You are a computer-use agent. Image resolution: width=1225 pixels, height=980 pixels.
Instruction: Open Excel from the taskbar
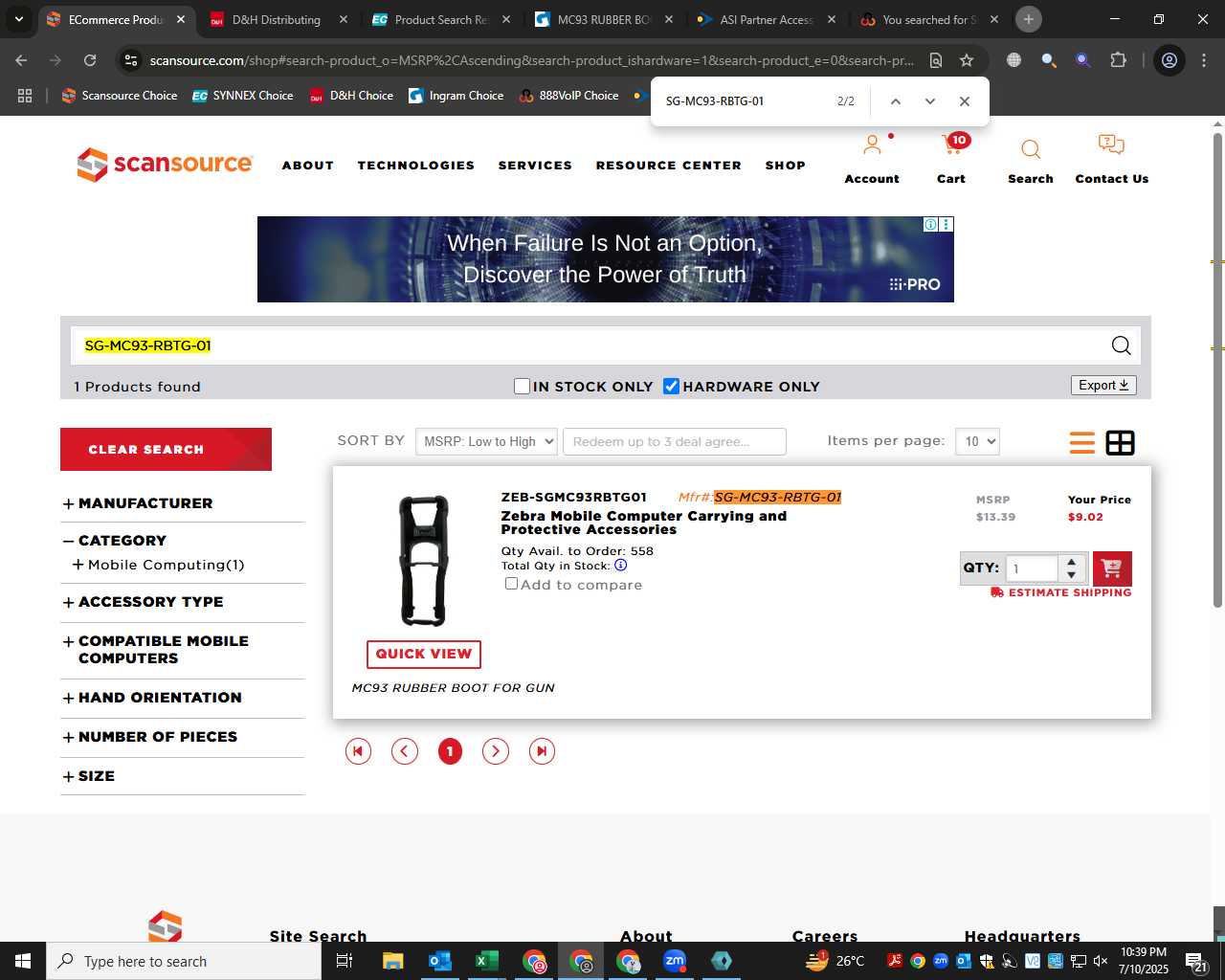486,961
